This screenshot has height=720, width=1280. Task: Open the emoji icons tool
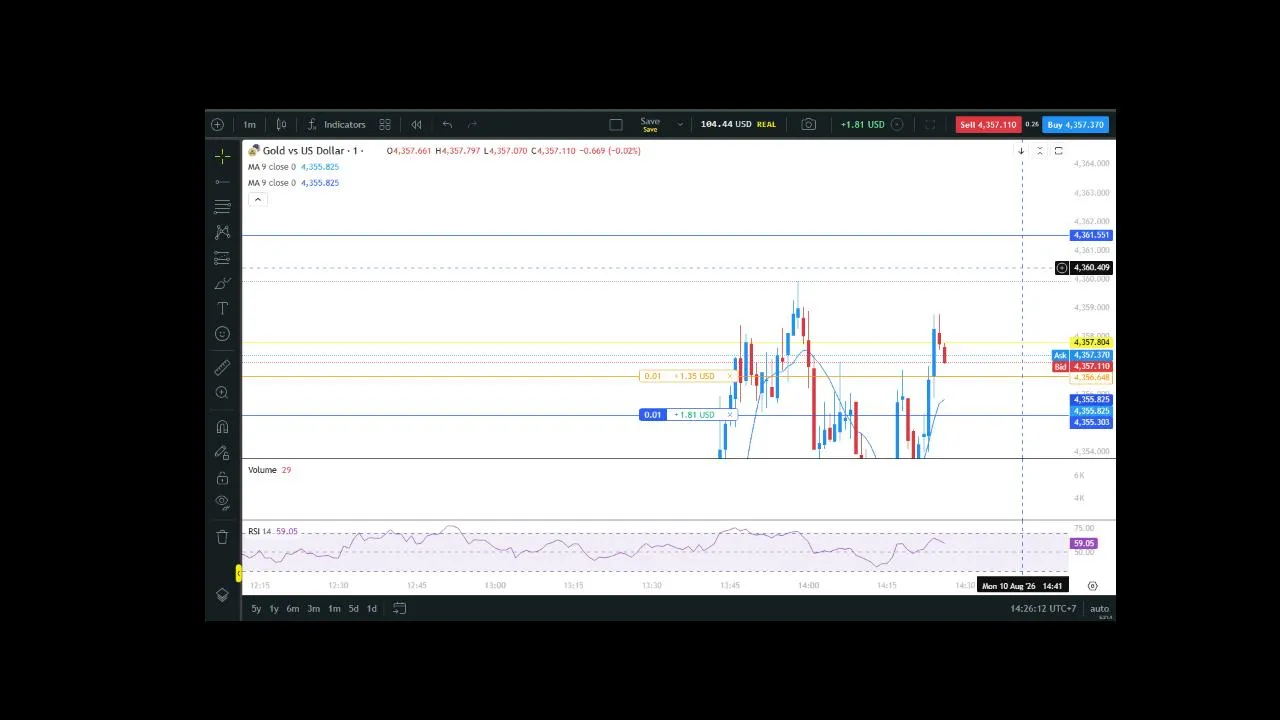222,334
